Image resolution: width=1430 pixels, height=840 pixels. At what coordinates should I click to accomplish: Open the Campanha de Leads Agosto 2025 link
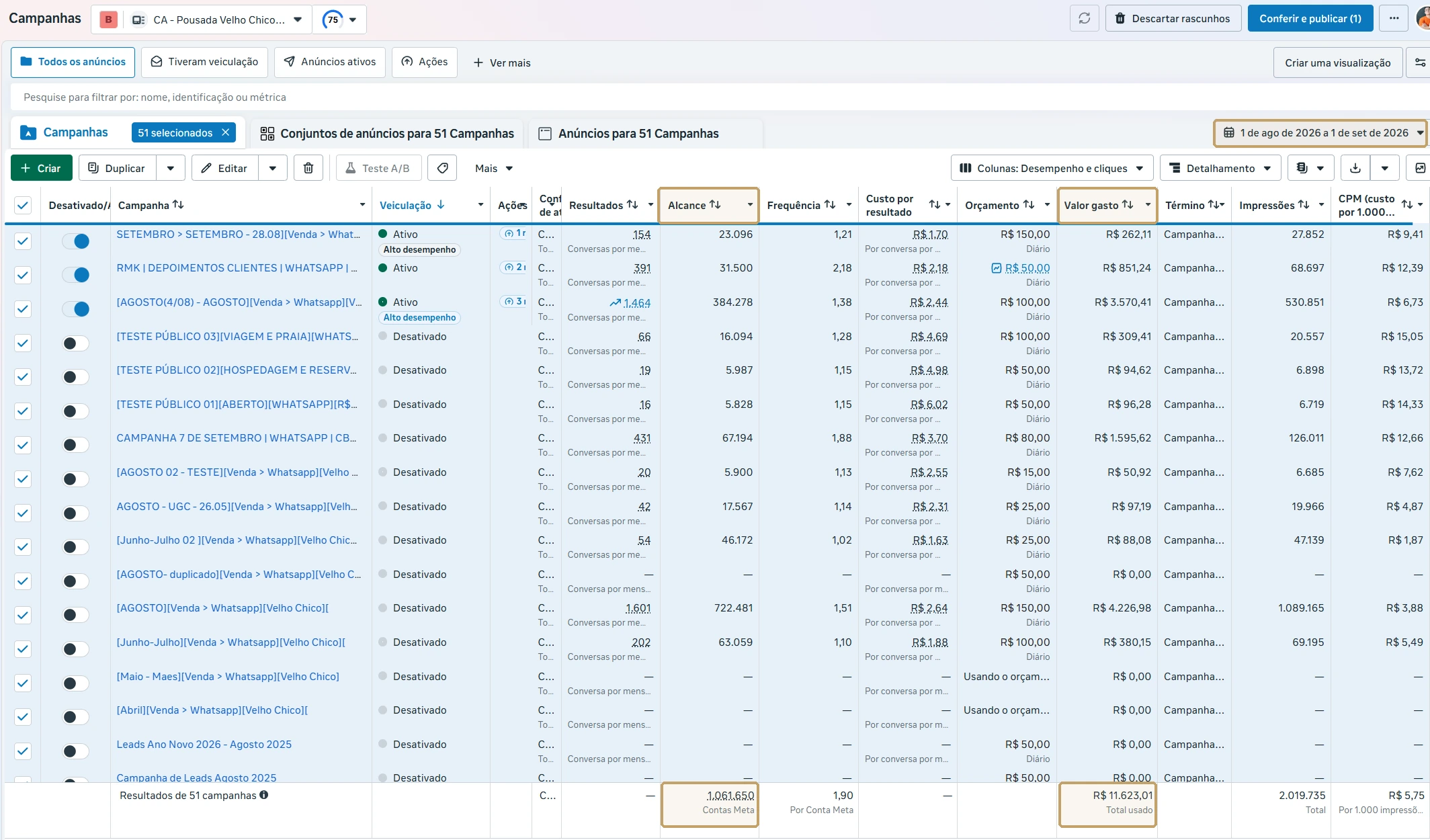[x=196, y=777]
